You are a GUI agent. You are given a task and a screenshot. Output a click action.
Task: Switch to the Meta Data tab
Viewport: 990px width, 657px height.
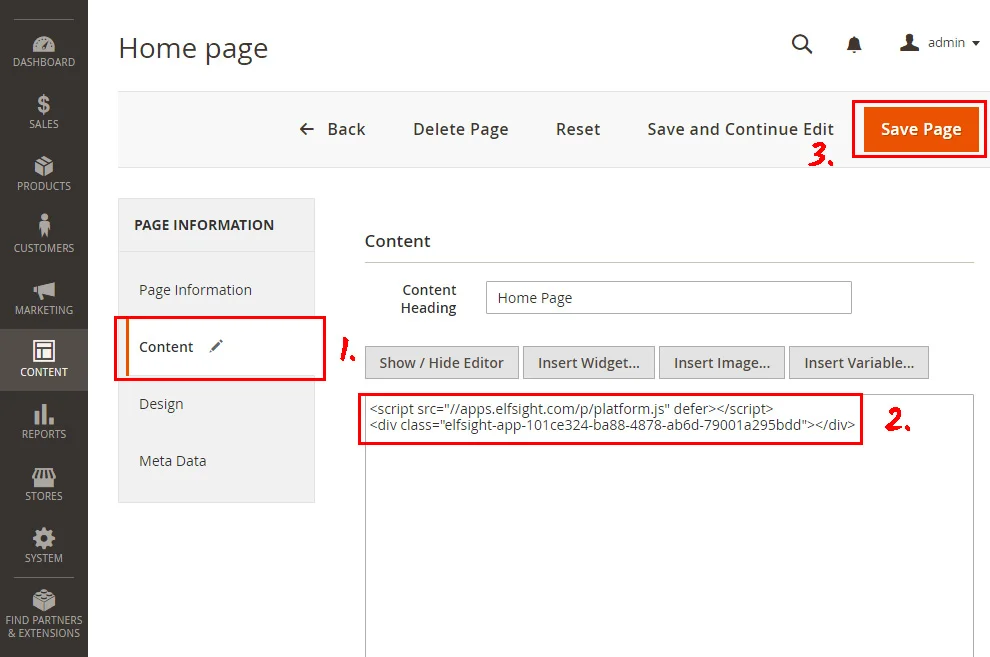172,461
